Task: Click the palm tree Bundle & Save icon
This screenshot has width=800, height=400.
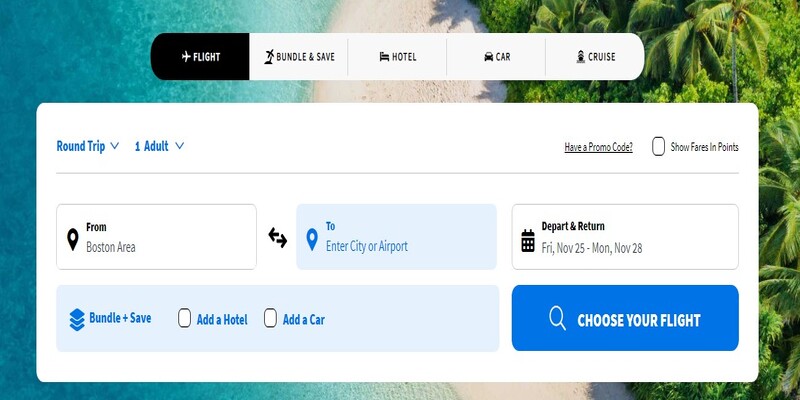Action: [x=269, y=57]
